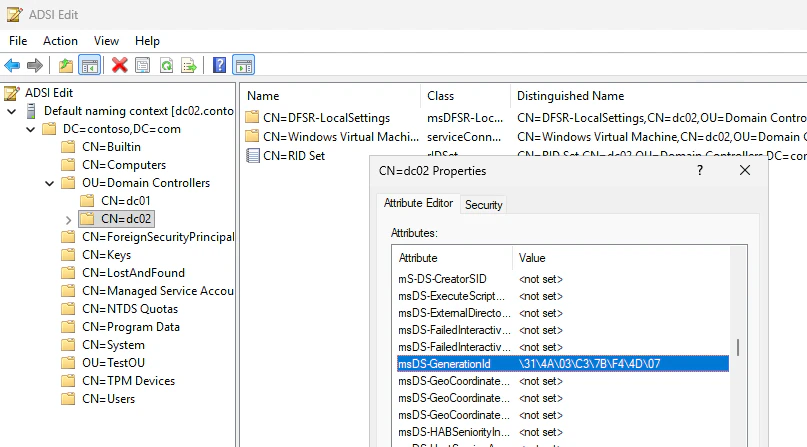Open Help via question mark icon

click(219, 65)
